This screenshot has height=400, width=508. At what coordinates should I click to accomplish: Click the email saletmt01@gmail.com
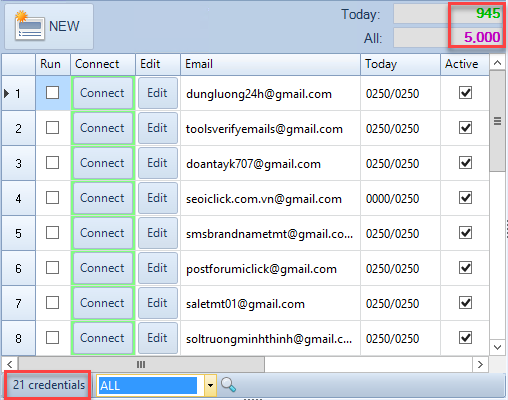click(x=245, y=304)
